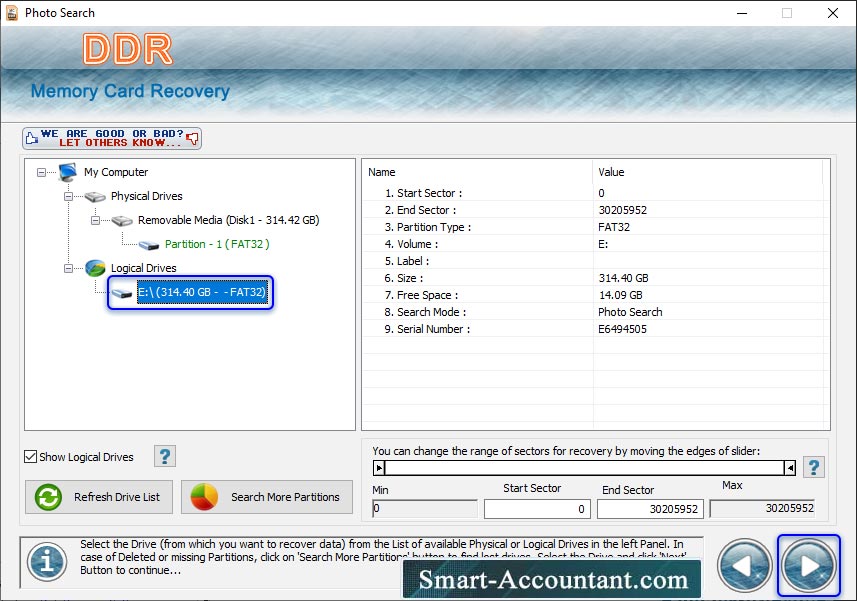The width and height of the screenshot is (857, 601).
Task: Click the My Computer monitor icon
Action: 68,172
